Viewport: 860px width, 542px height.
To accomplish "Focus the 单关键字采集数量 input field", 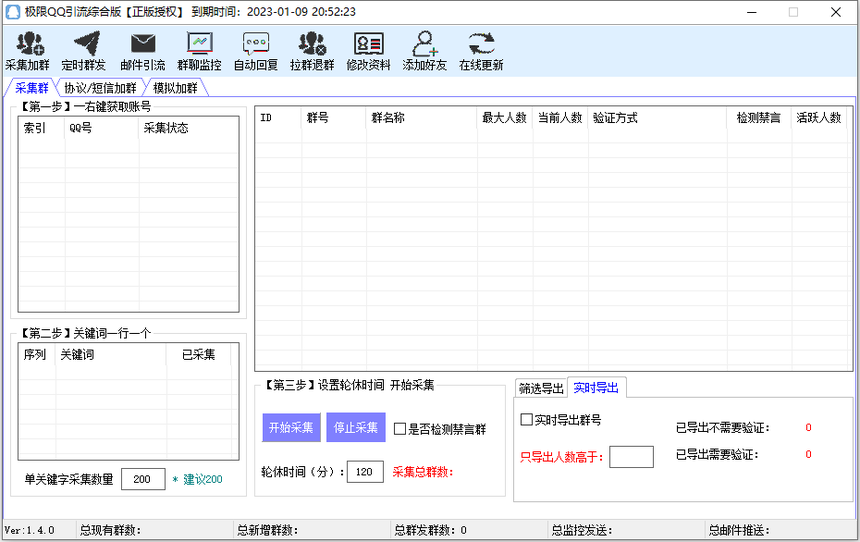I will (x=143, y=479).
